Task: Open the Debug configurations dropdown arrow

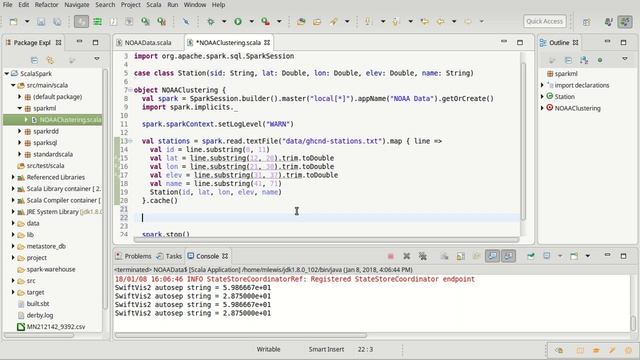Action: [224, 21]
